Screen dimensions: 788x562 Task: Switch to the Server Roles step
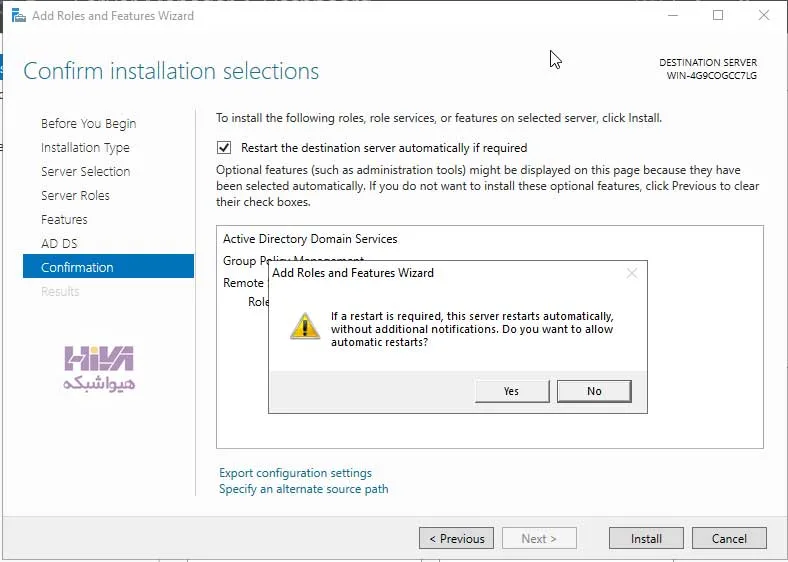pos(75,196)
